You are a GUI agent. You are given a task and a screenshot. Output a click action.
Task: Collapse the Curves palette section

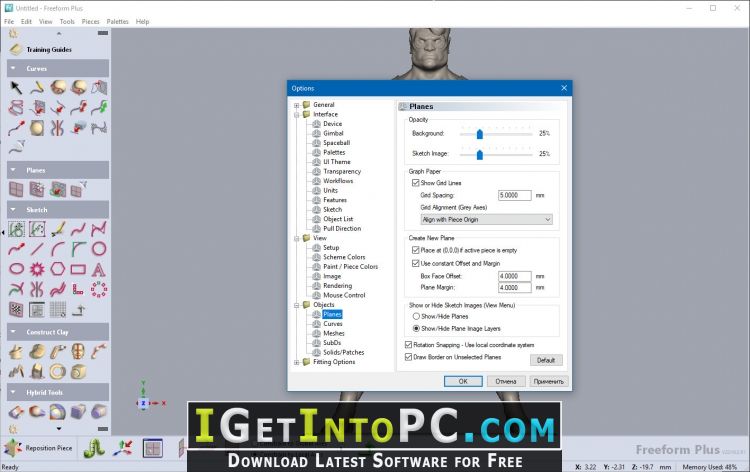pyautogui.click(x=13, y=68)
